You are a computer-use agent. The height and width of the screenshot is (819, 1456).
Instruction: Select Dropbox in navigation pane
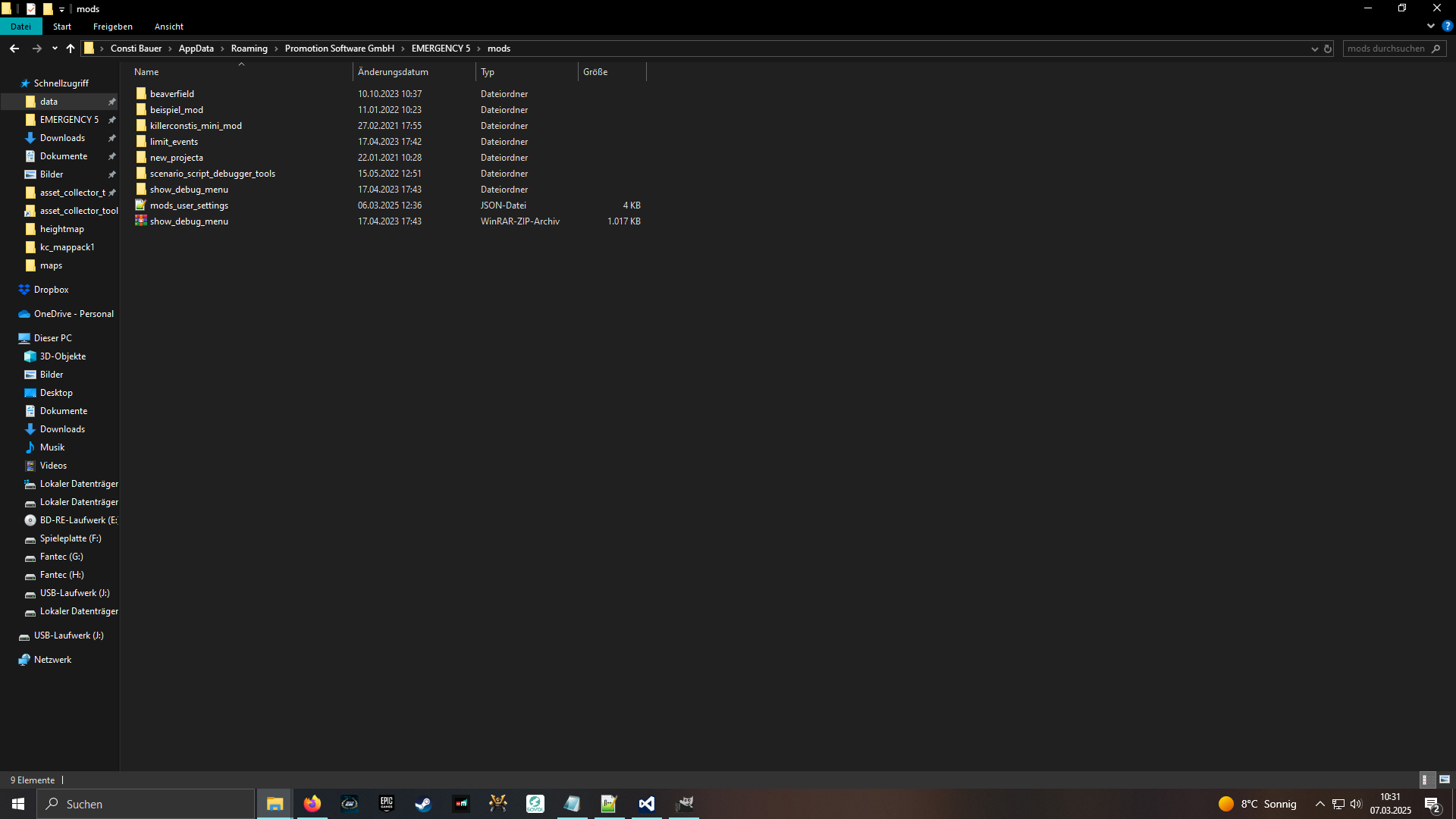tap(51, 290)
